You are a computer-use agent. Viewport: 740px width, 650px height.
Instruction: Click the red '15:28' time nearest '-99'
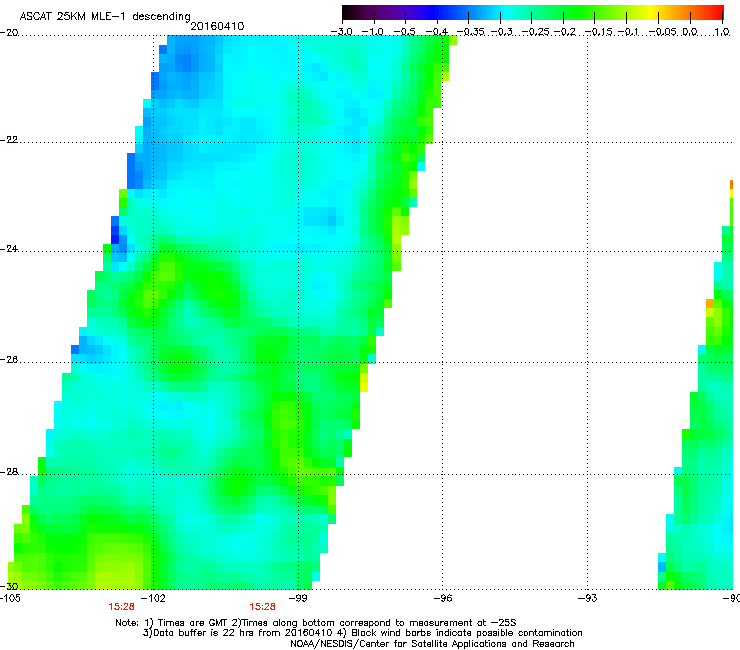coord(262,607)
